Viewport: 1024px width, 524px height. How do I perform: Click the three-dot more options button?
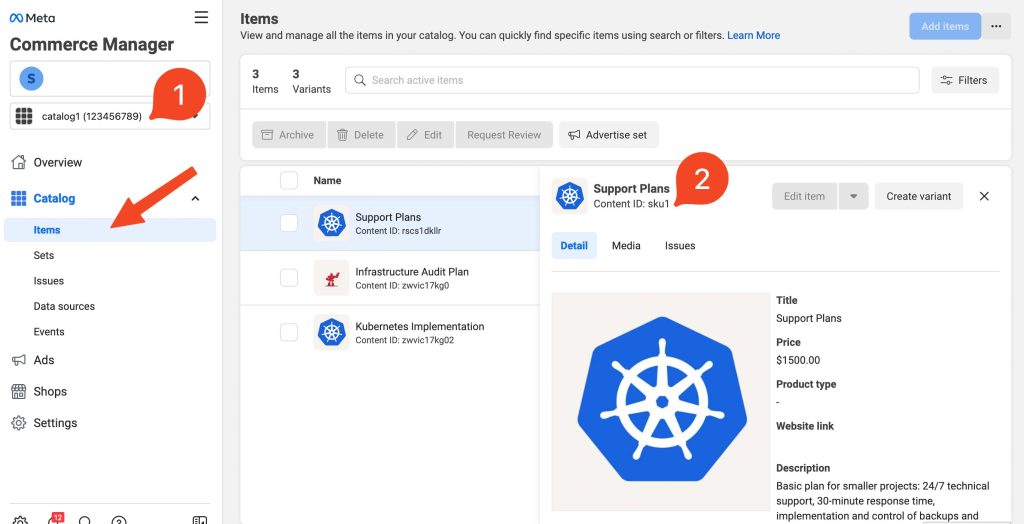996,26
